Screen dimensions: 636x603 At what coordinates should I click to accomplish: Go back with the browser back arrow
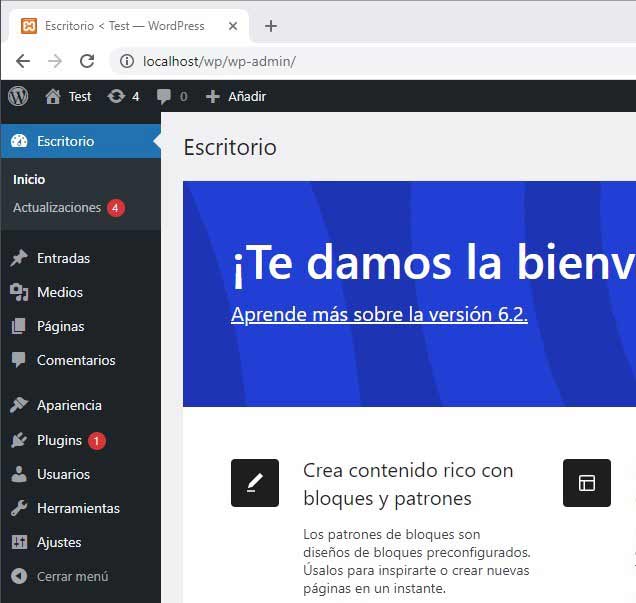pos(23,61)
